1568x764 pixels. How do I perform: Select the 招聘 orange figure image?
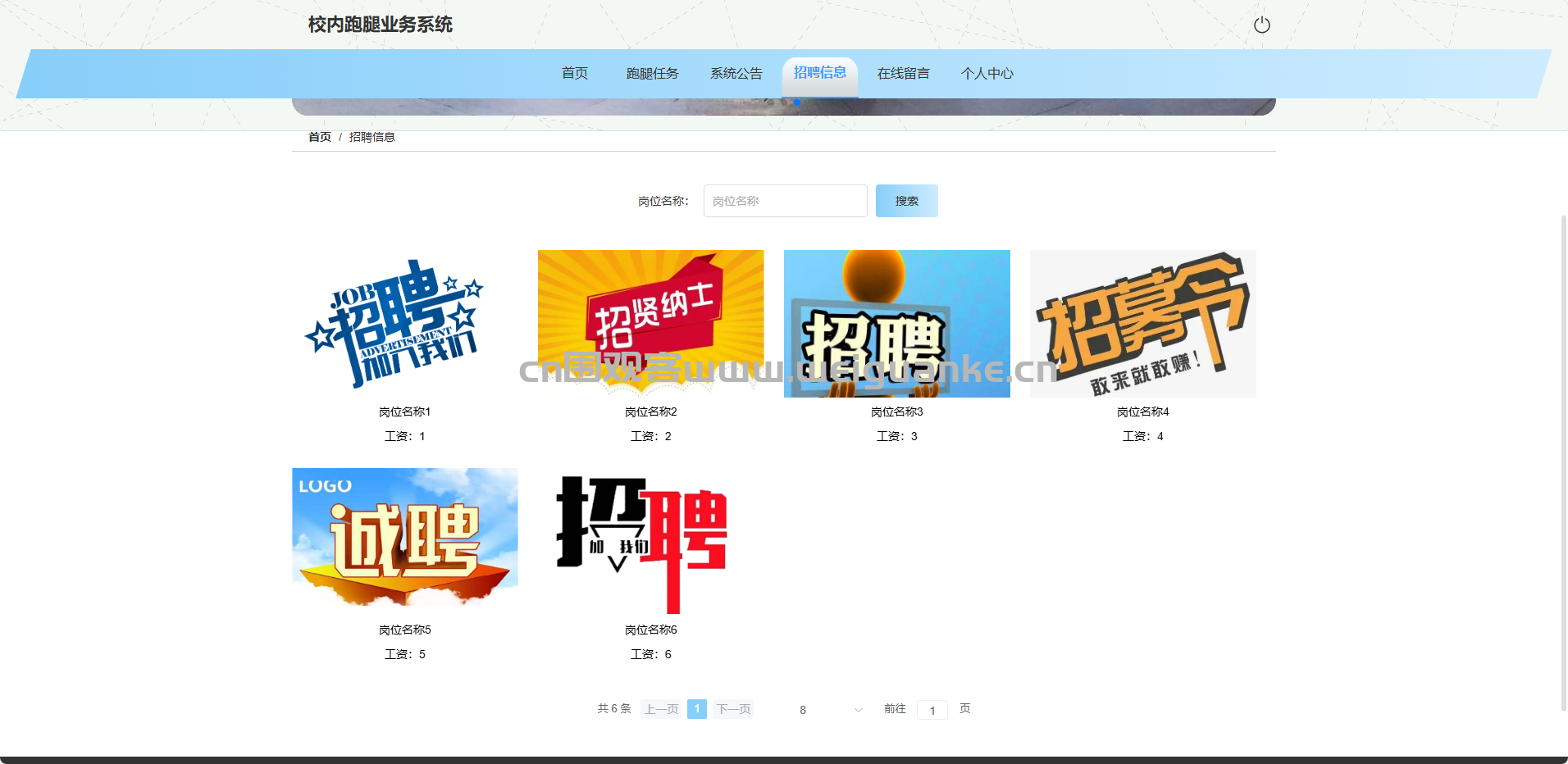point(896,324)
